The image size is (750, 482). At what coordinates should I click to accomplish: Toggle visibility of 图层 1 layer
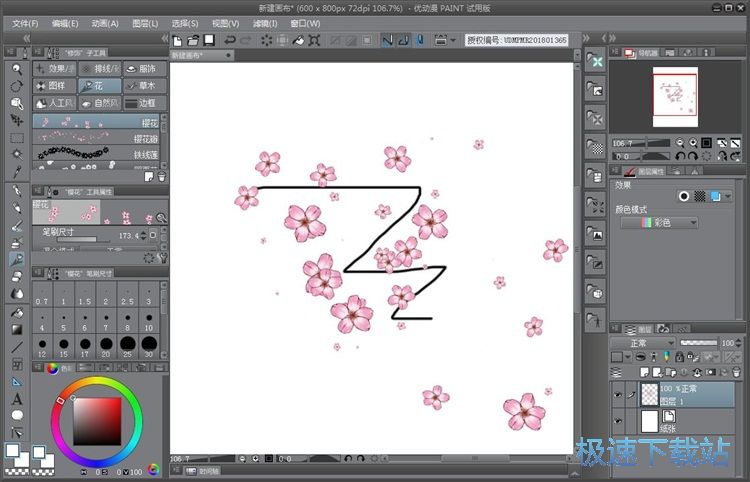click(x=618, y=394)
